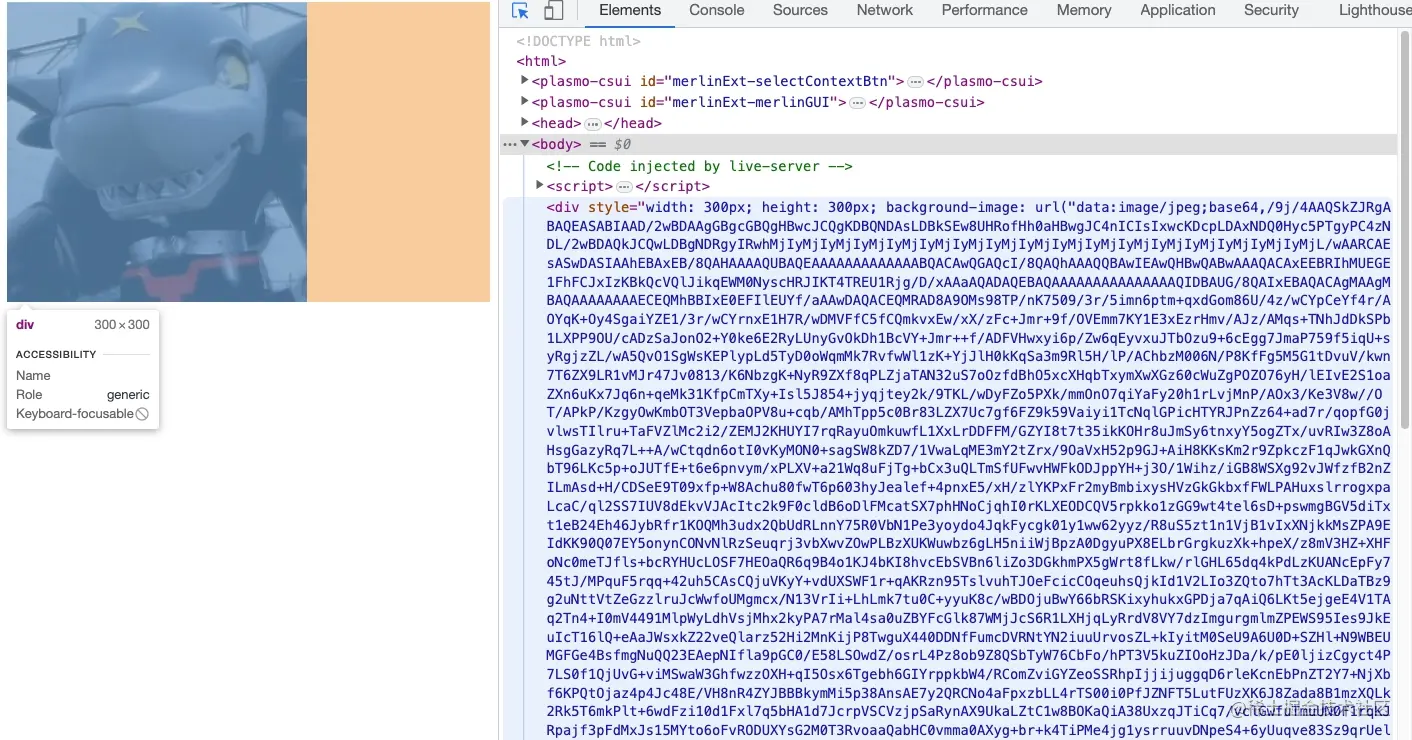
Task: Show collapsed content of script ellipsis
Action: 624,187
